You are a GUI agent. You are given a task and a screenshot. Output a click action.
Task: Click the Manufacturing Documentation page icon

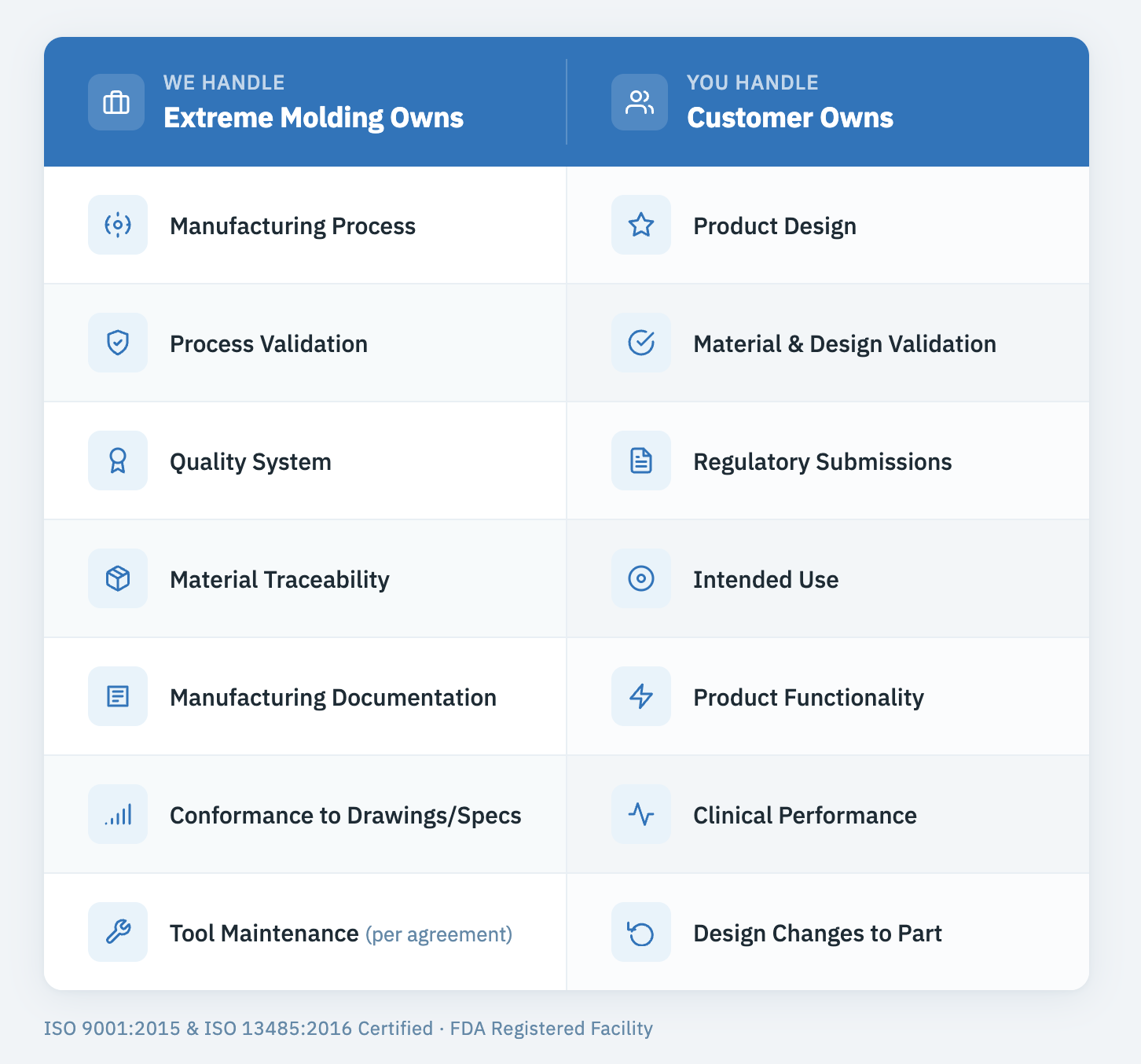[x=118, y=696]
